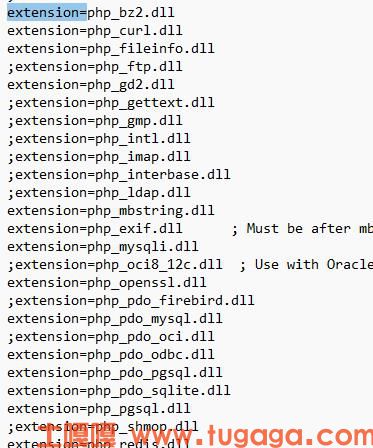Click the commented php_ftp.dll line
373x448 pixels.
pos(95,67)
